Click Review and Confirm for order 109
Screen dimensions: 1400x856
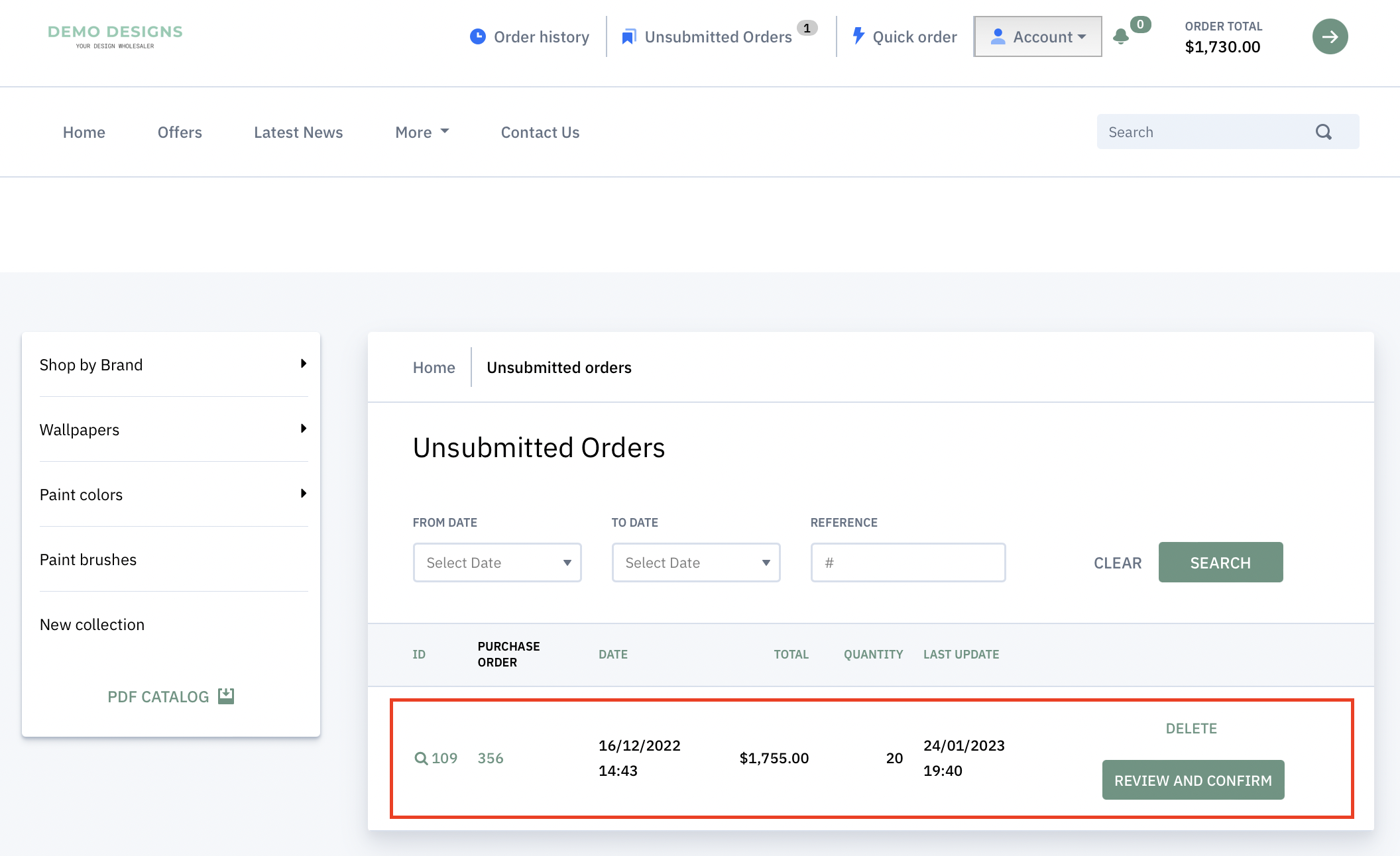click(1193, 780)
